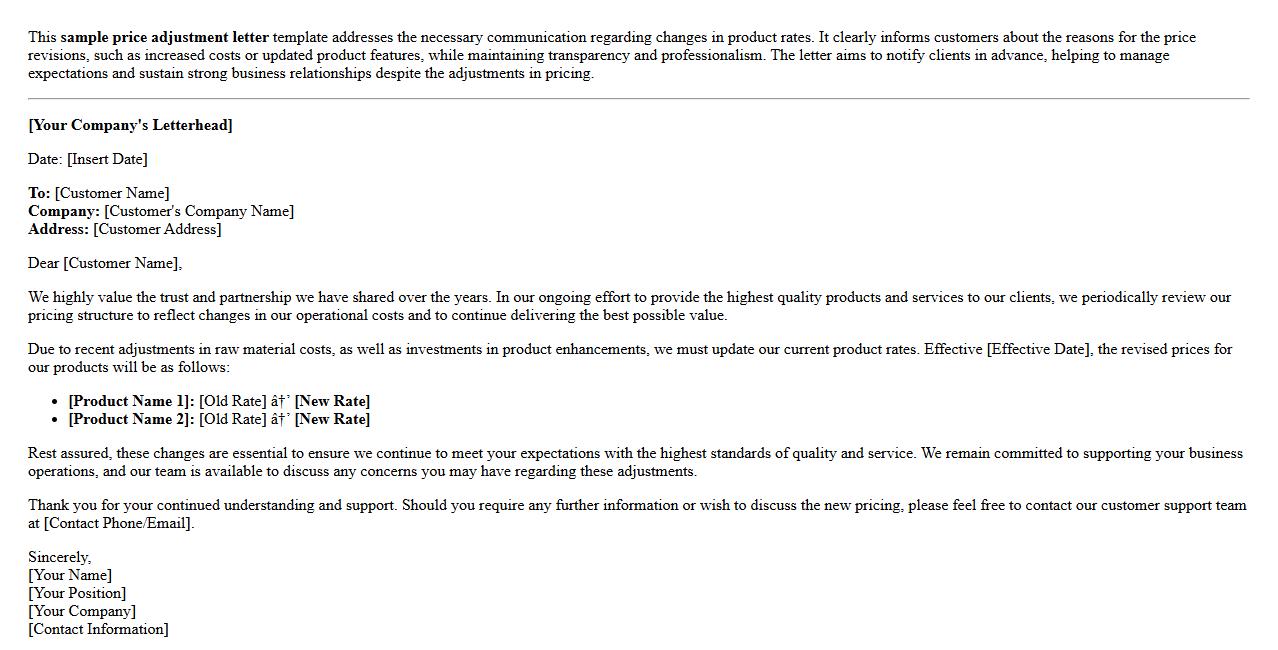Click the '[Customer's Company Name]' placeholder
The image size is (1278, 650).
(x=199, y=211)
